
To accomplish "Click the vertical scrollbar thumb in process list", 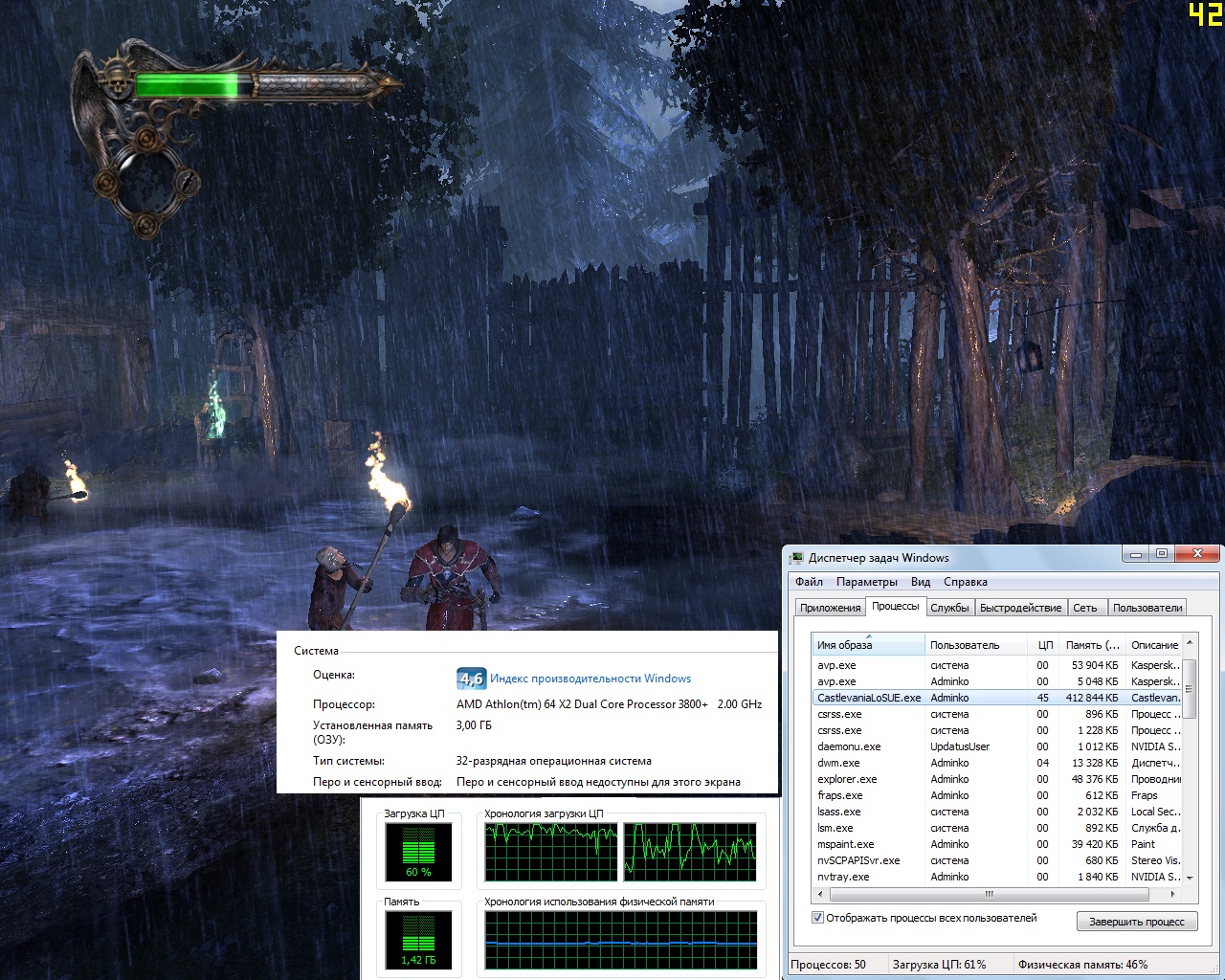I will (x=1190, y=688).
